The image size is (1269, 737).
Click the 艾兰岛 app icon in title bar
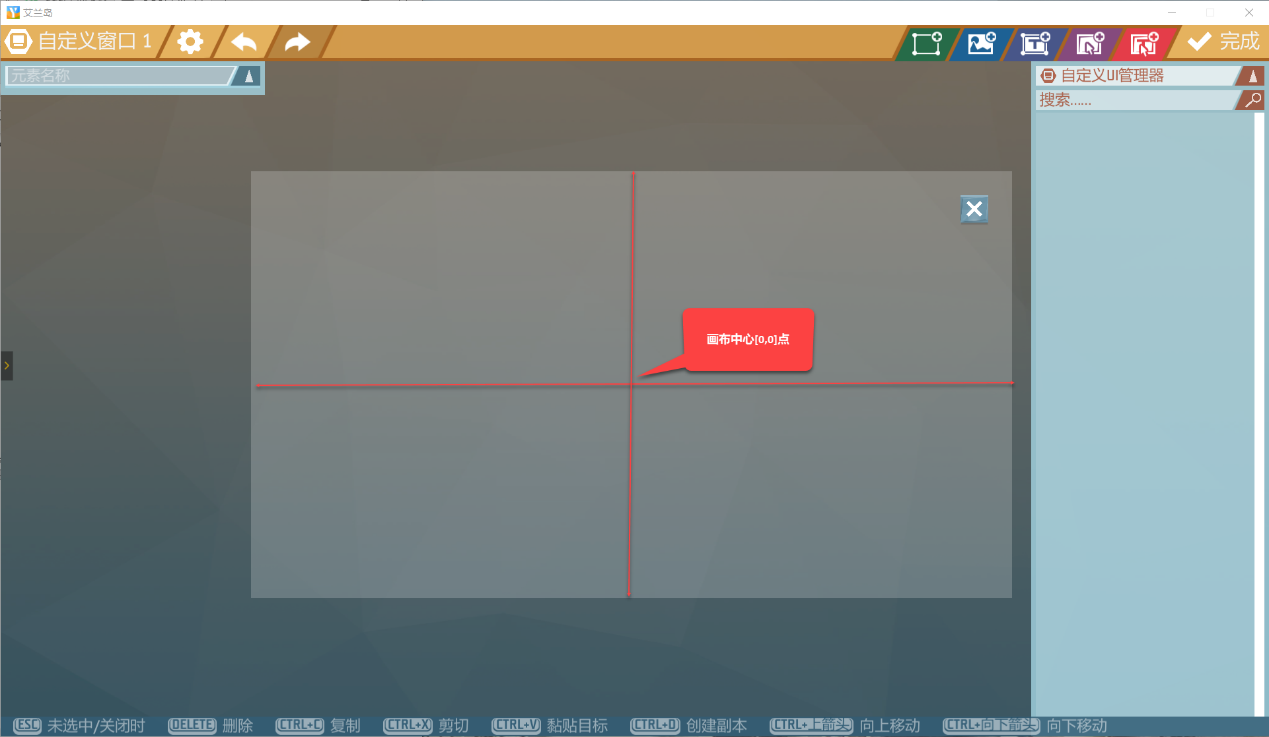(13, 12)
